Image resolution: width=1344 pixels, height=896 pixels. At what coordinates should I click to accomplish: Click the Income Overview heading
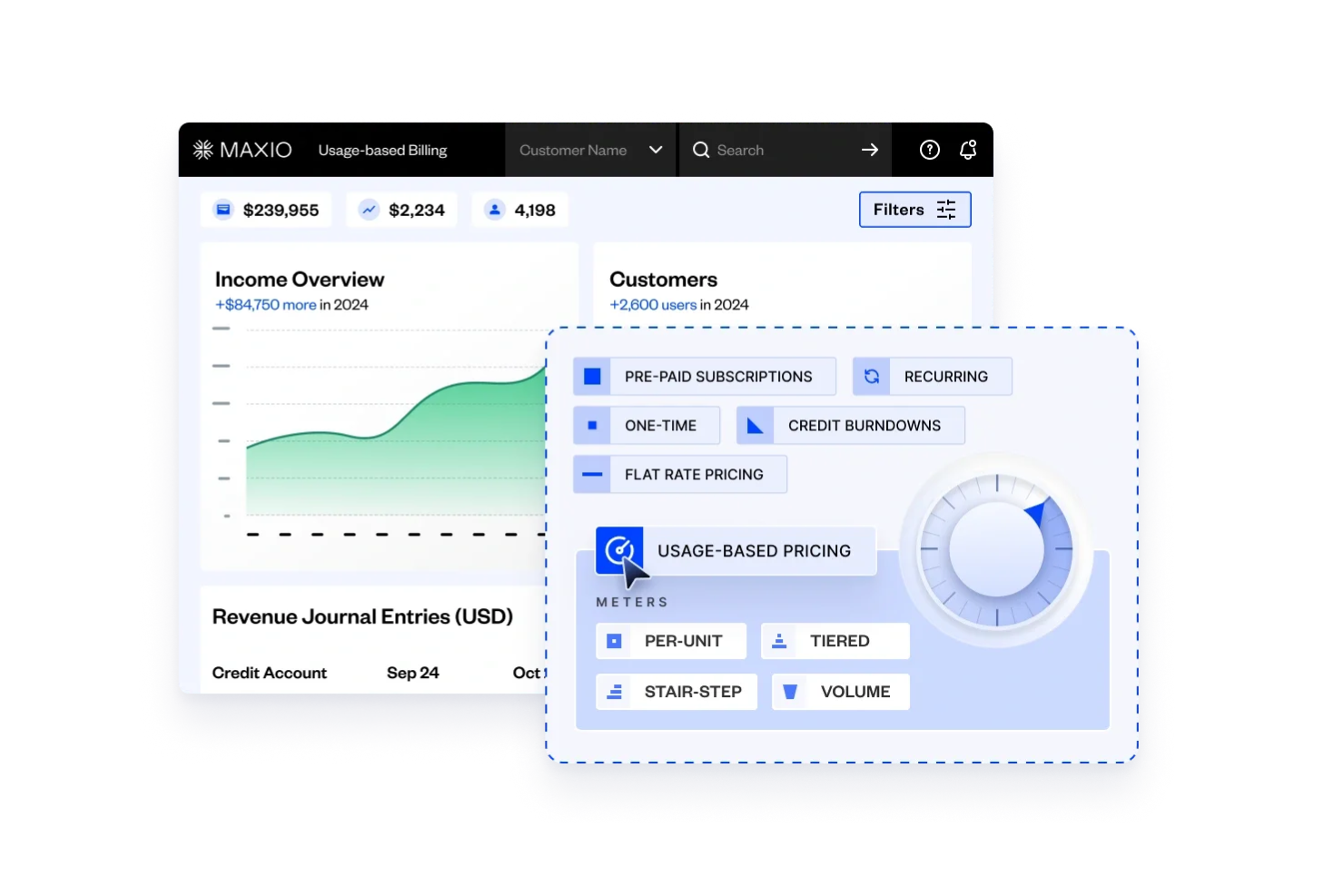pyautogui.click(x=300, y=280)
